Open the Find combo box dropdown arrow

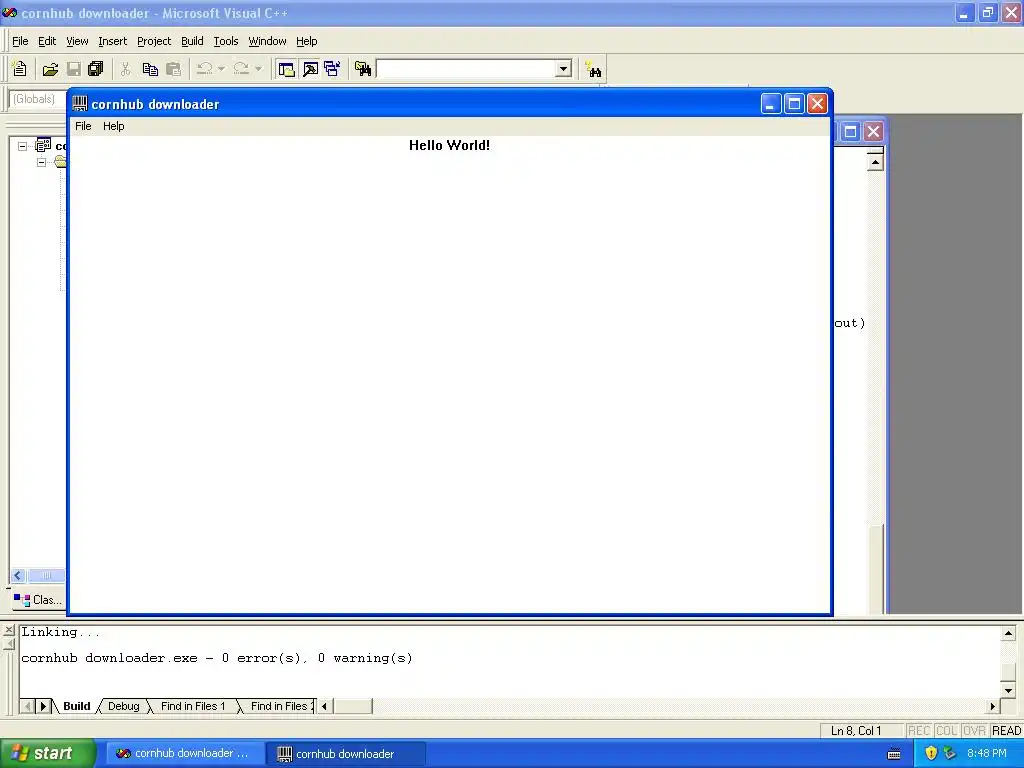click(x=563, y=69)
